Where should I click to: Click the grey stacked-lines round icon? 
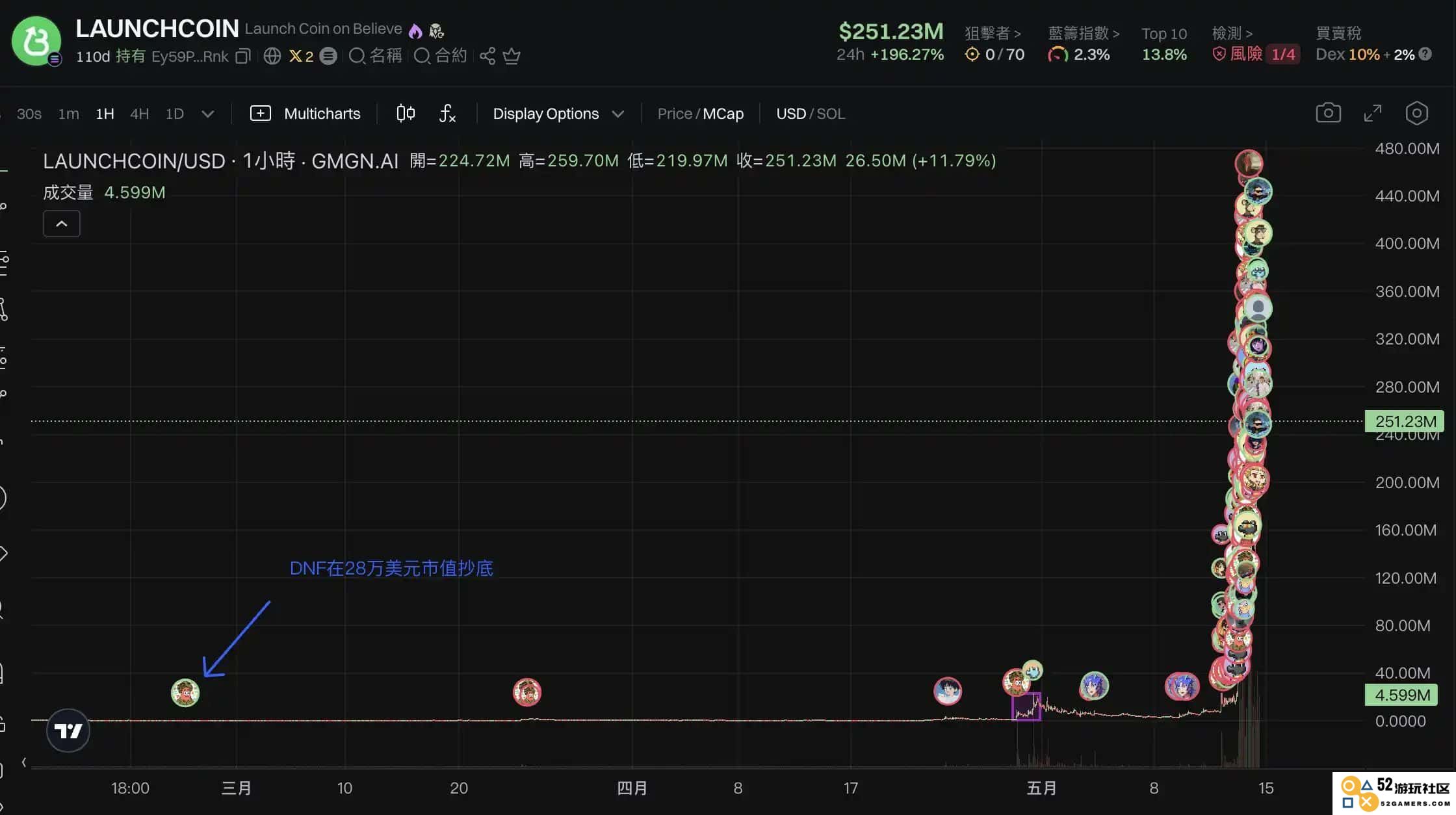point(329,57)
